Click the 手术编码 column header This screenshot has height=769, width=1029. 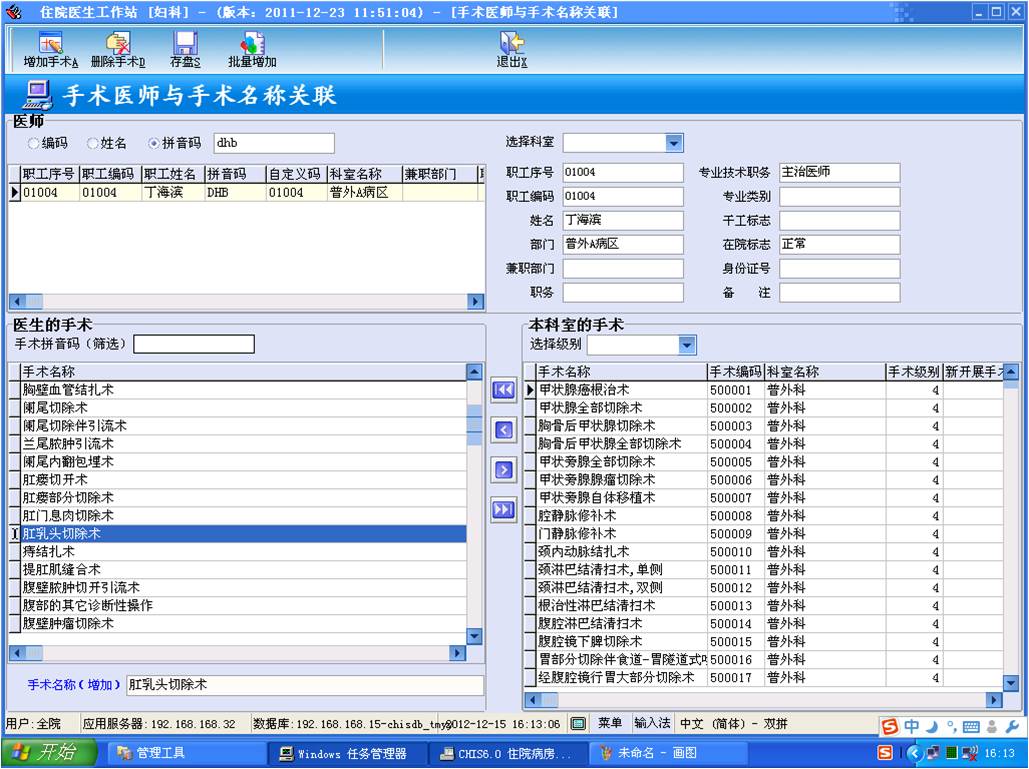coord(736,372)
